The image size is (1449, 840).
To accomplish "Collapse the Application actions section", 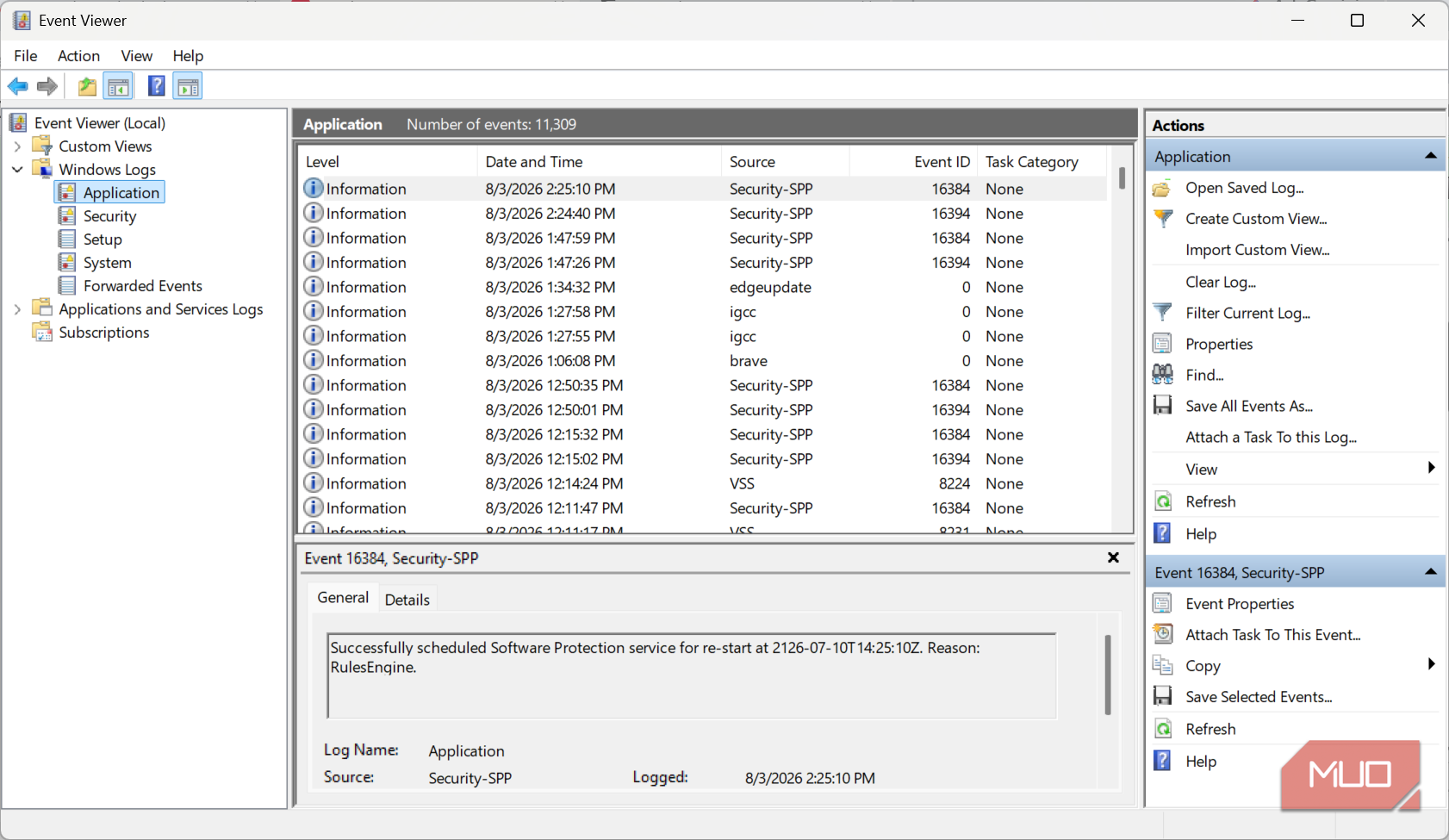I will tap(1430, 156).
